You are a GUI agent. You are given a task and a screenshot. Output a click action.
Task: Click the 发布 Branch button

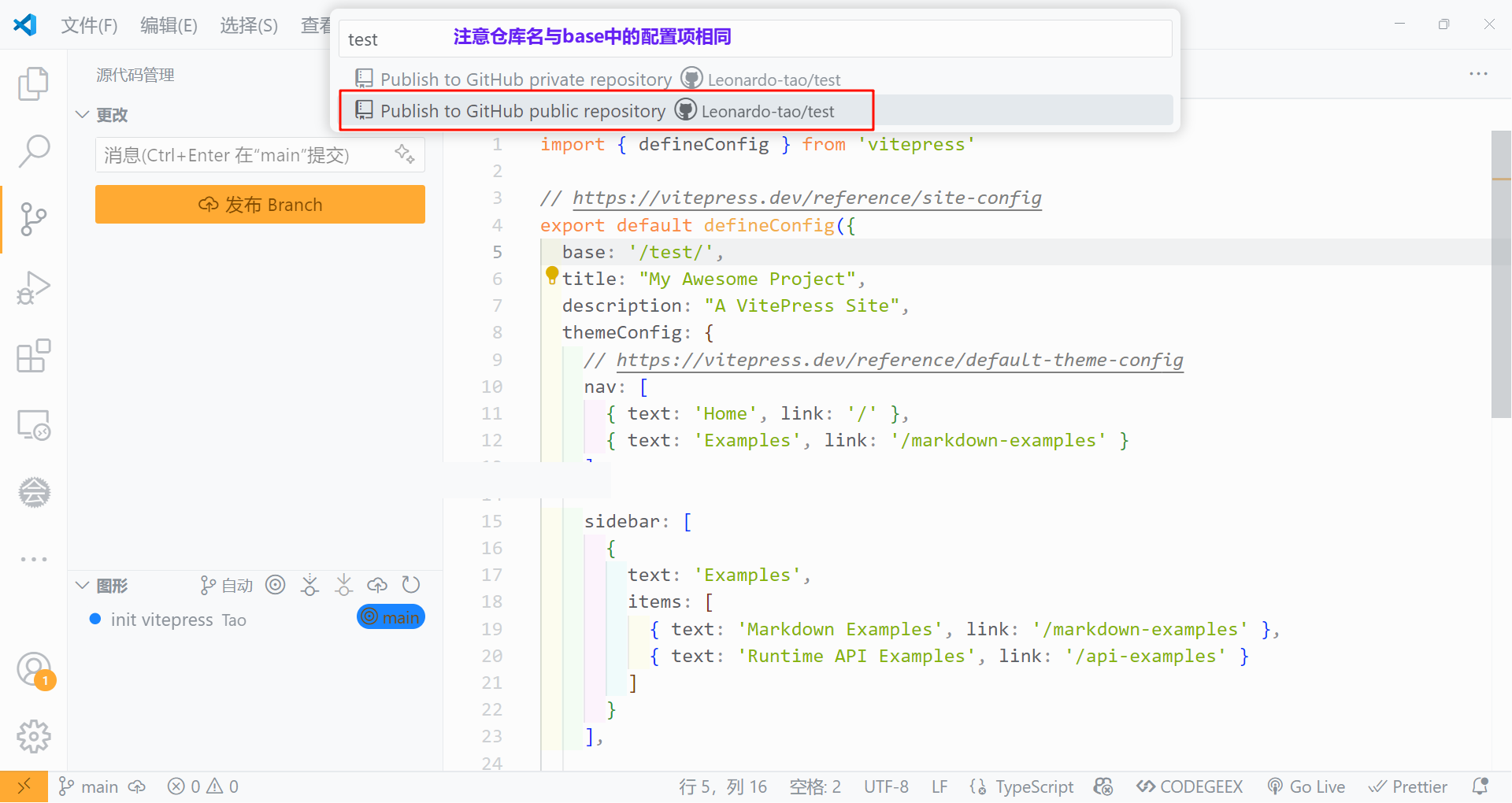[x=260, y=205]
